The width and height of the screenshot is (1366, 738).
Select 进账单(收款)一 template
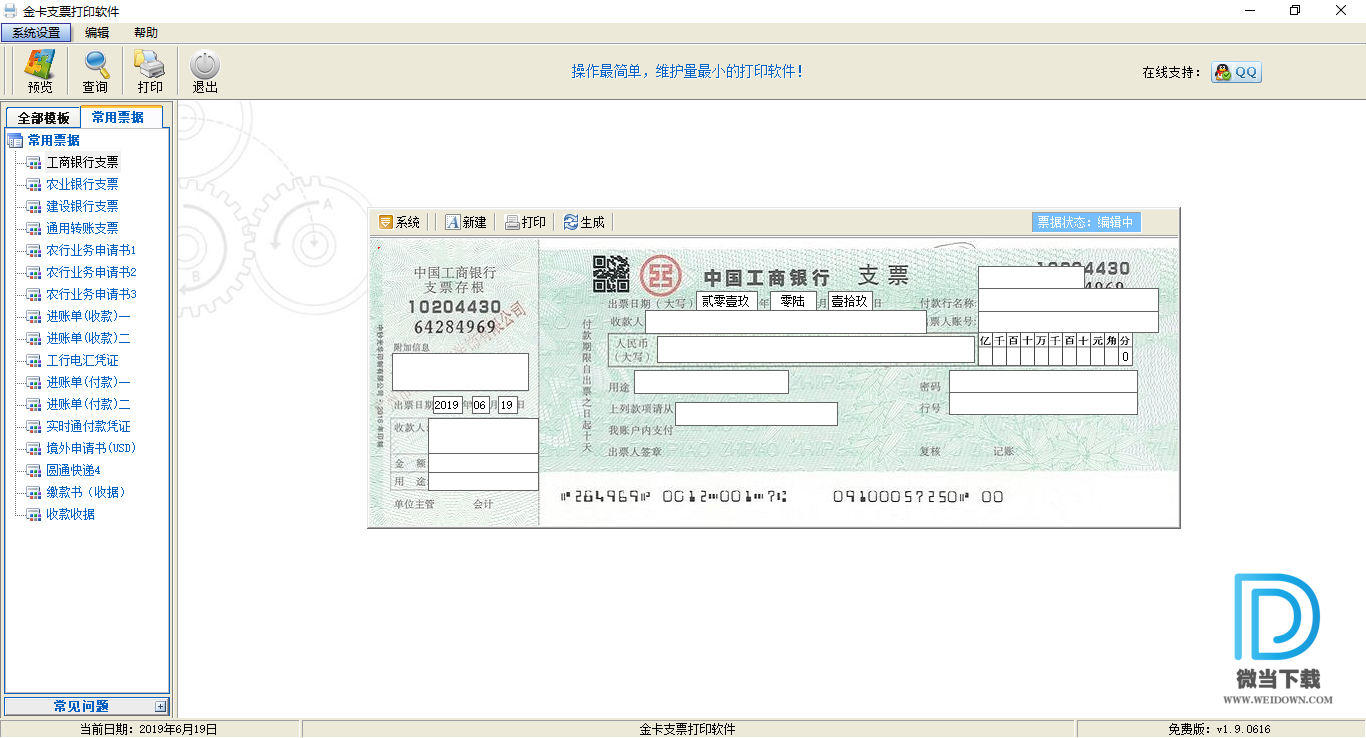click(x=88, y=316)
